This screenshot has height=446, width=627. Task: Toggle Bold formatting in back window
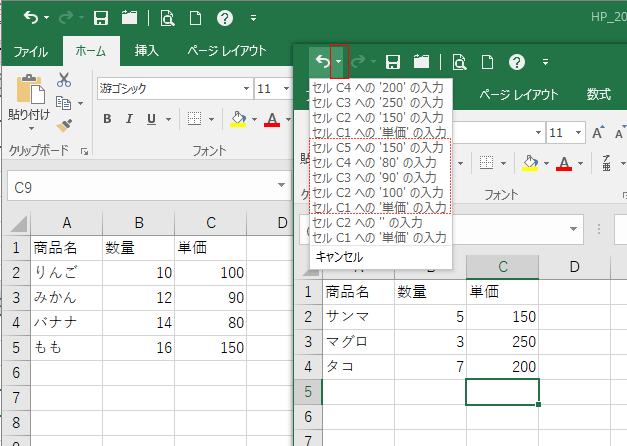click(106, 120)
